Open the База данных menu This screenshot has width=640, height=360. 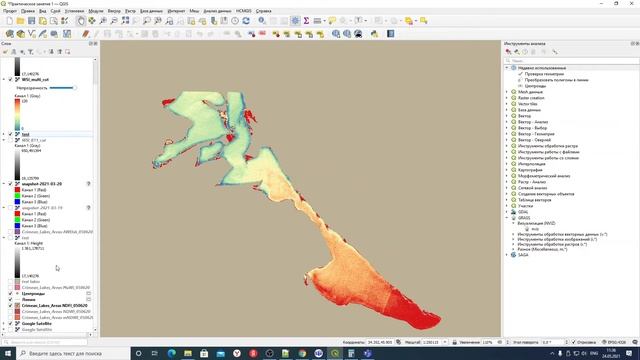pos(151,11)
